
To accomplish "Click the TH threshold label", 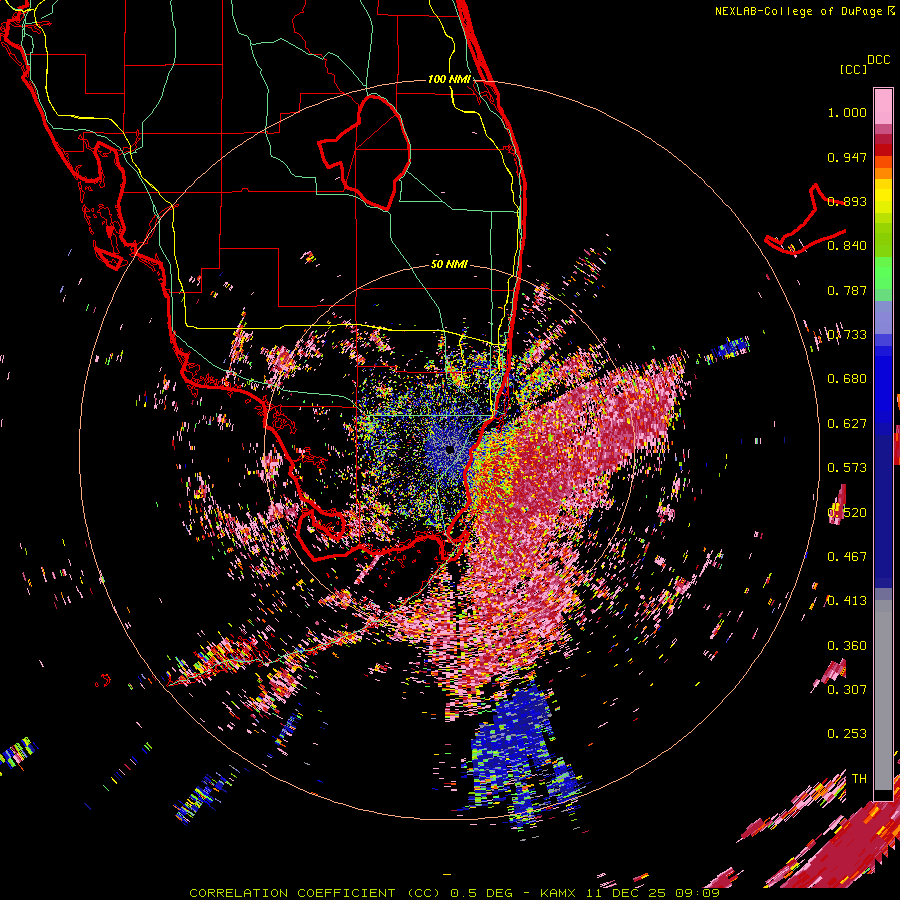I will tap(859, 779).
